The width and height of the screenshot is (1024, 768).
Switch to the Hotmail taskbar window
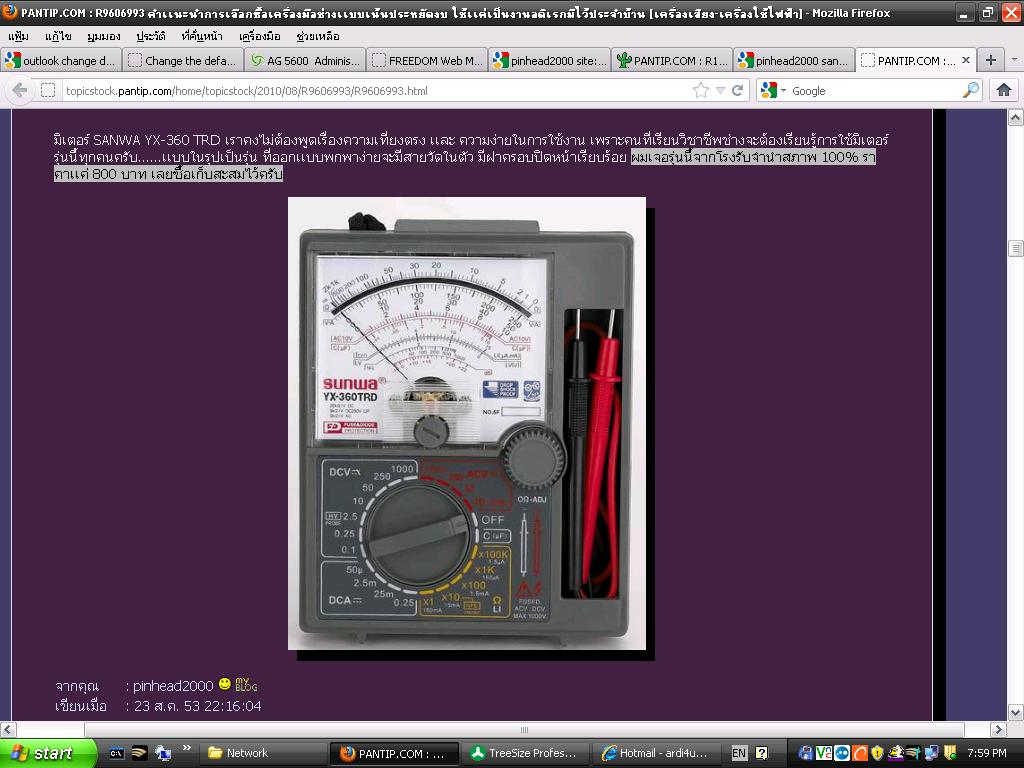pos(656,754)
